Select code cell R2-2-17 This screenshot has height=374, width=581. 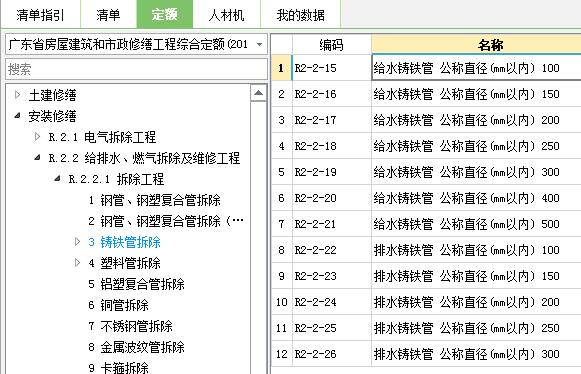pyautogui.click(x=332, y=120)
